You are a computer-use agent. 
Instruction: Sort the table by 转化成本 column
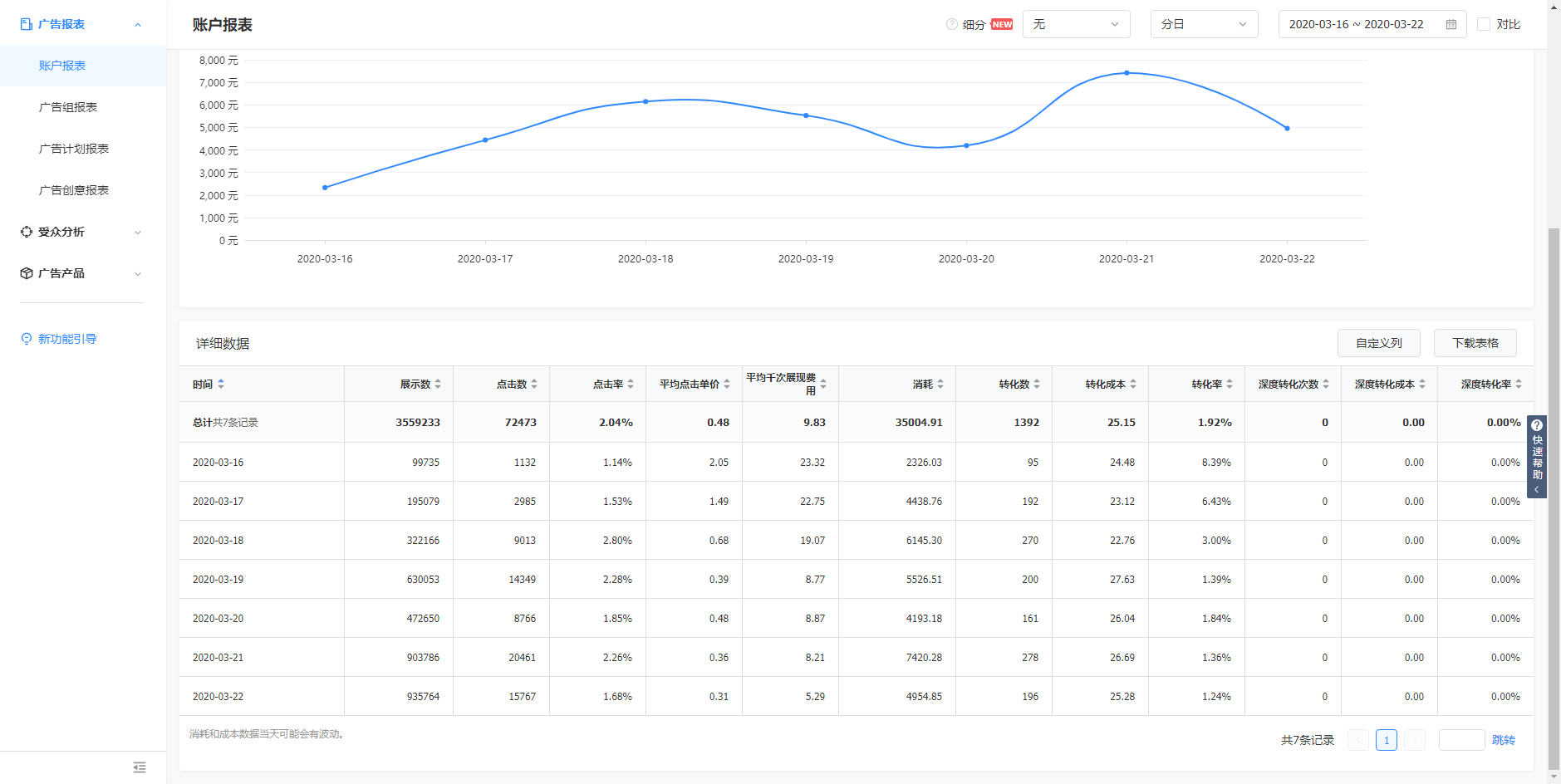point(1132,385)
